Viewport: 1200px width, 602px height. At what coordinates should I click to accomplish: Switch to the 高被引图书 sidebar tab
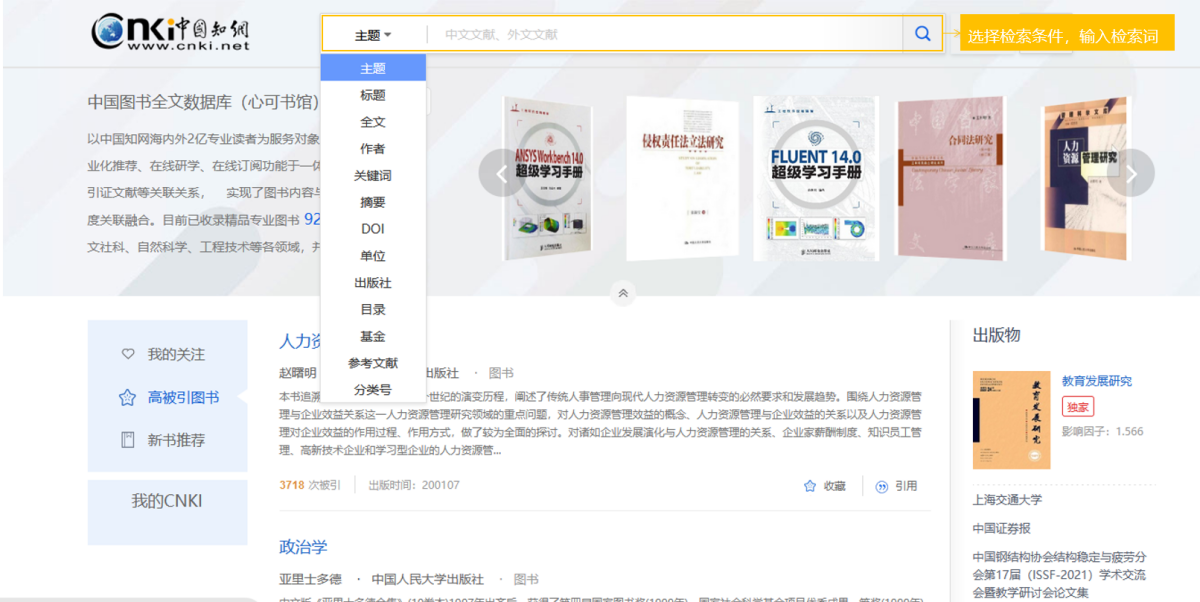183,397
